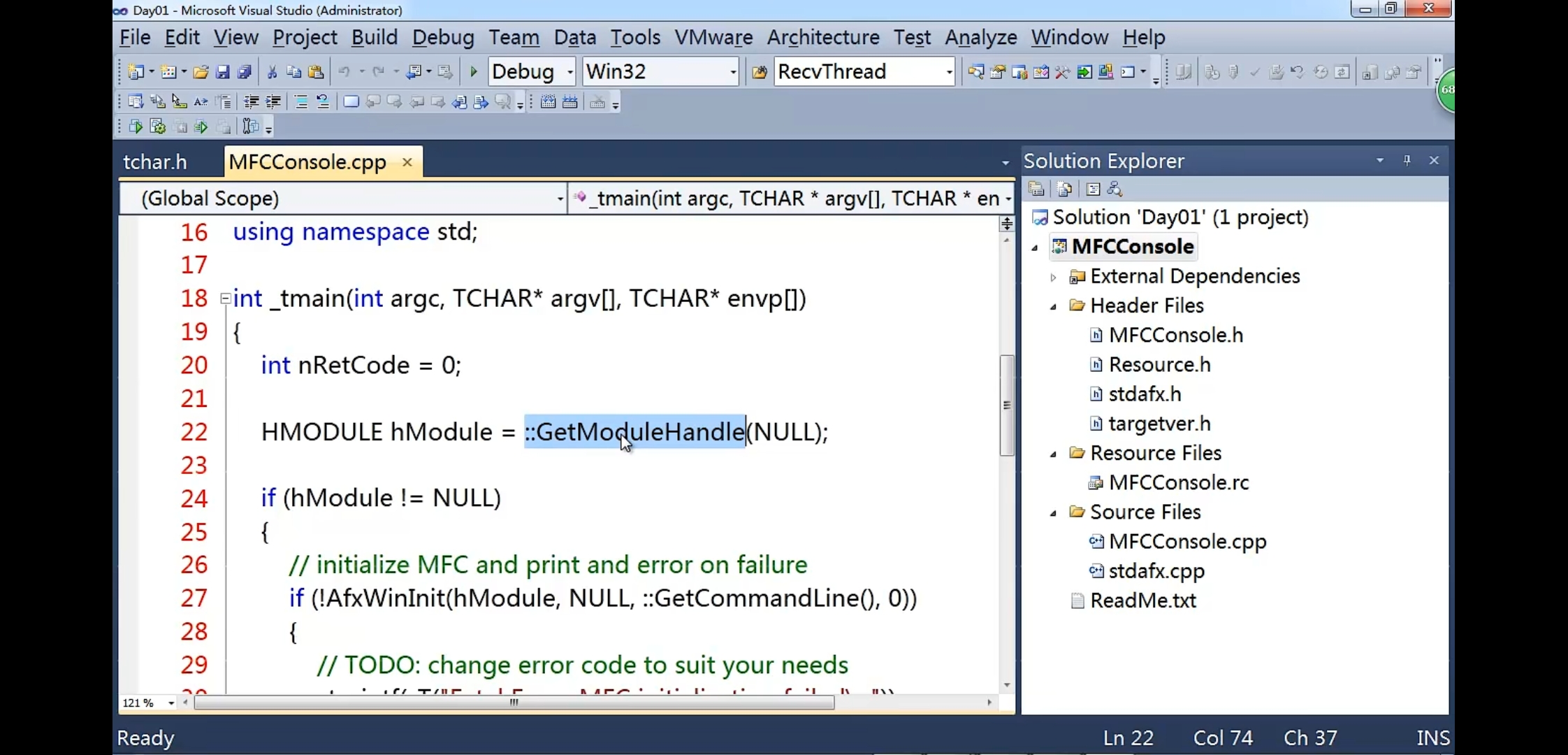
Task: Switch to the tchar.h tab
Action: click(155, 162)
